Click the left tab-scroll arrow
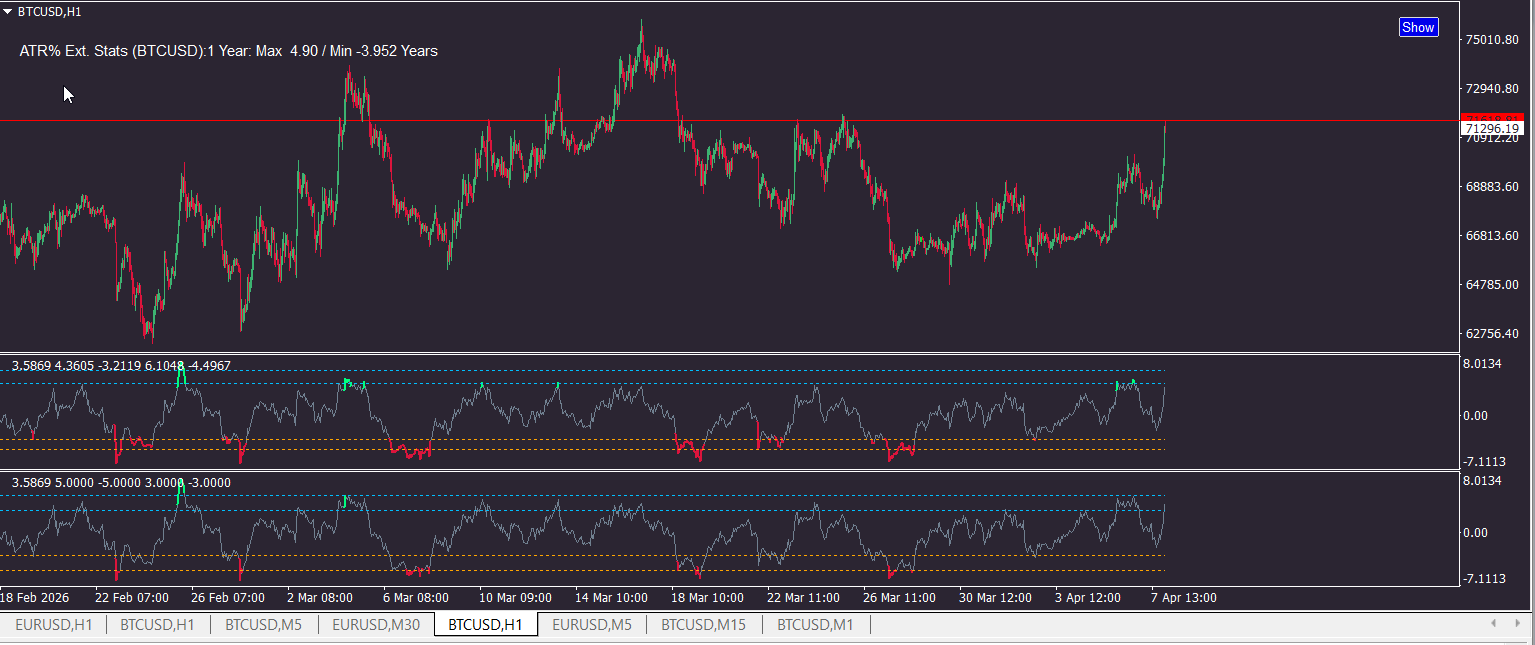Image resolution: width=1535 pixels, height=645 pixels. [1493, 624]
